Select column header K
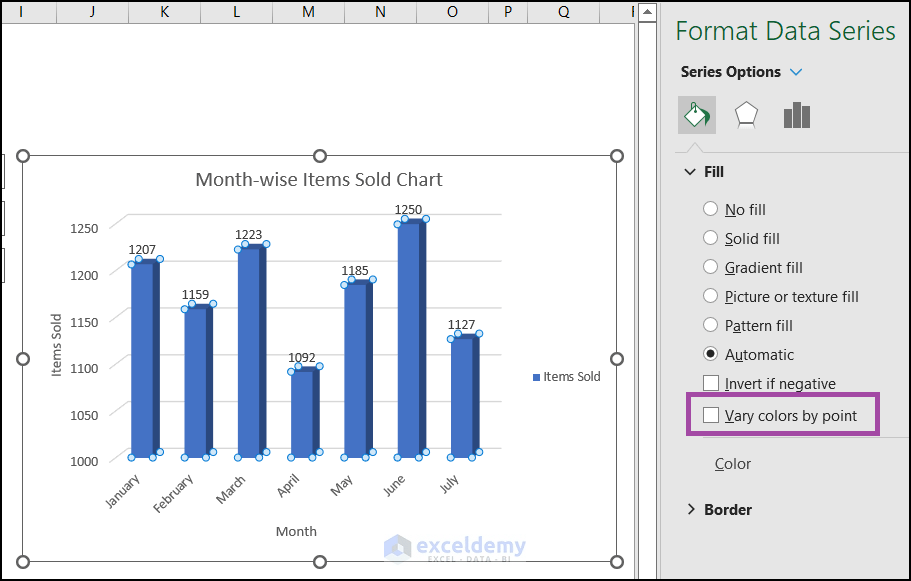Viewport: 911px width, 581px height. (163, 13)
